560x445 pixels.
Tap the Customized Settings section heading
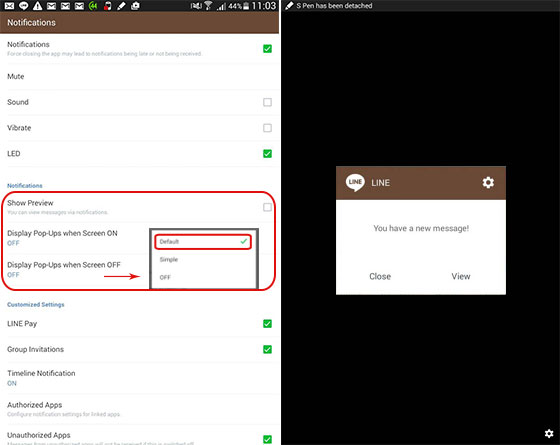click(x=36, y=305)
